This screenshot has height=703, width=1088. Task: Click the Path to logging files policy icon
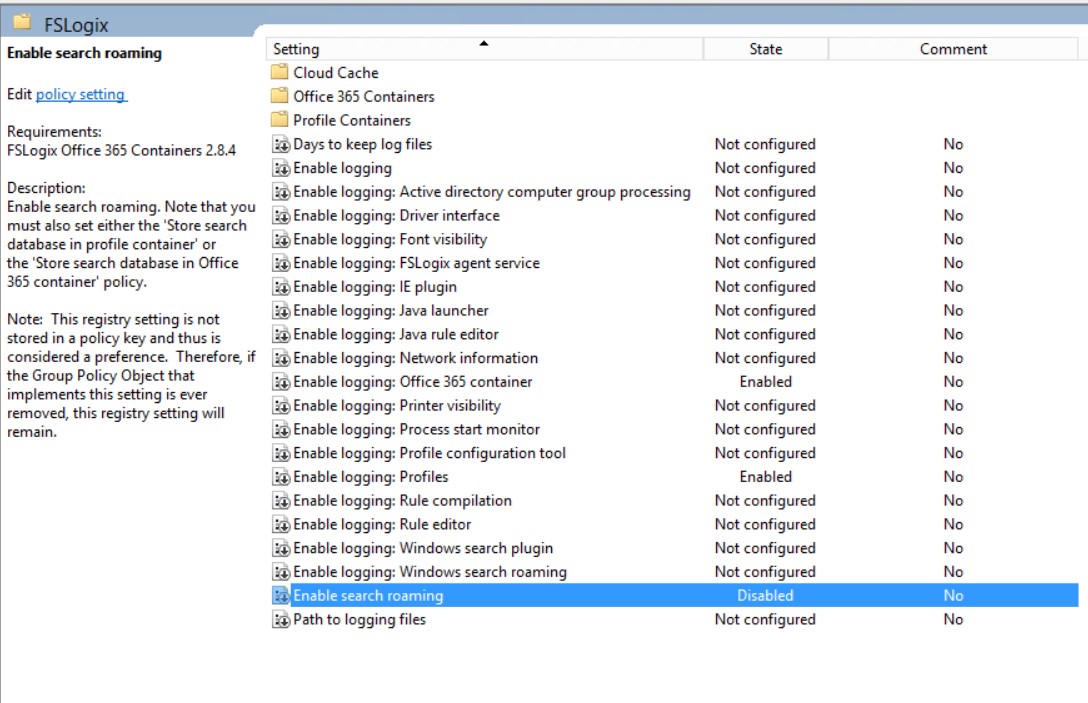pyautogui.click(x=281, y=619)
